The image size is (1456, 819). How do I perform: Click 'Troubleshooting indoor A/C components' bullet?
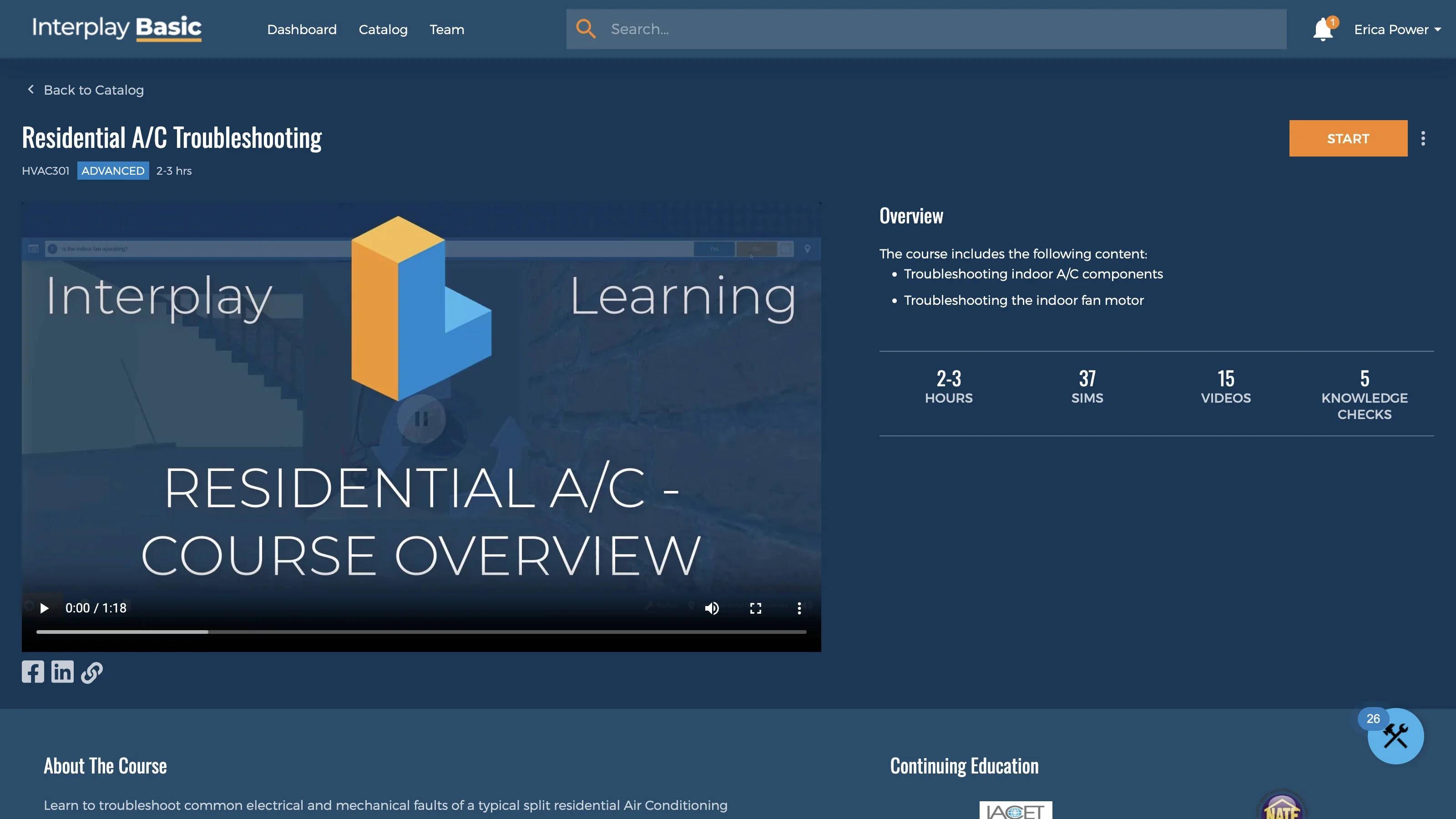[1033, 274]
